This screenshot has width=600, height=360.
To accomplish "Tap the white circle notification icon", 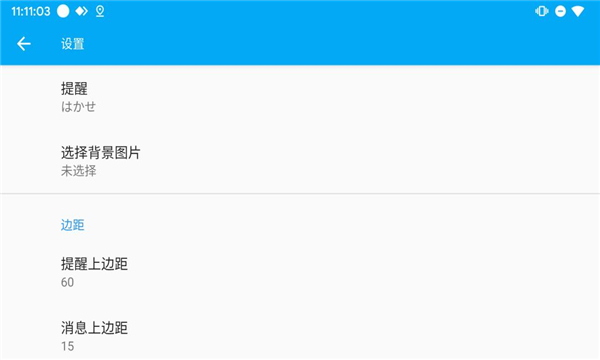I will pyautogui.click(x=63, y=11).
